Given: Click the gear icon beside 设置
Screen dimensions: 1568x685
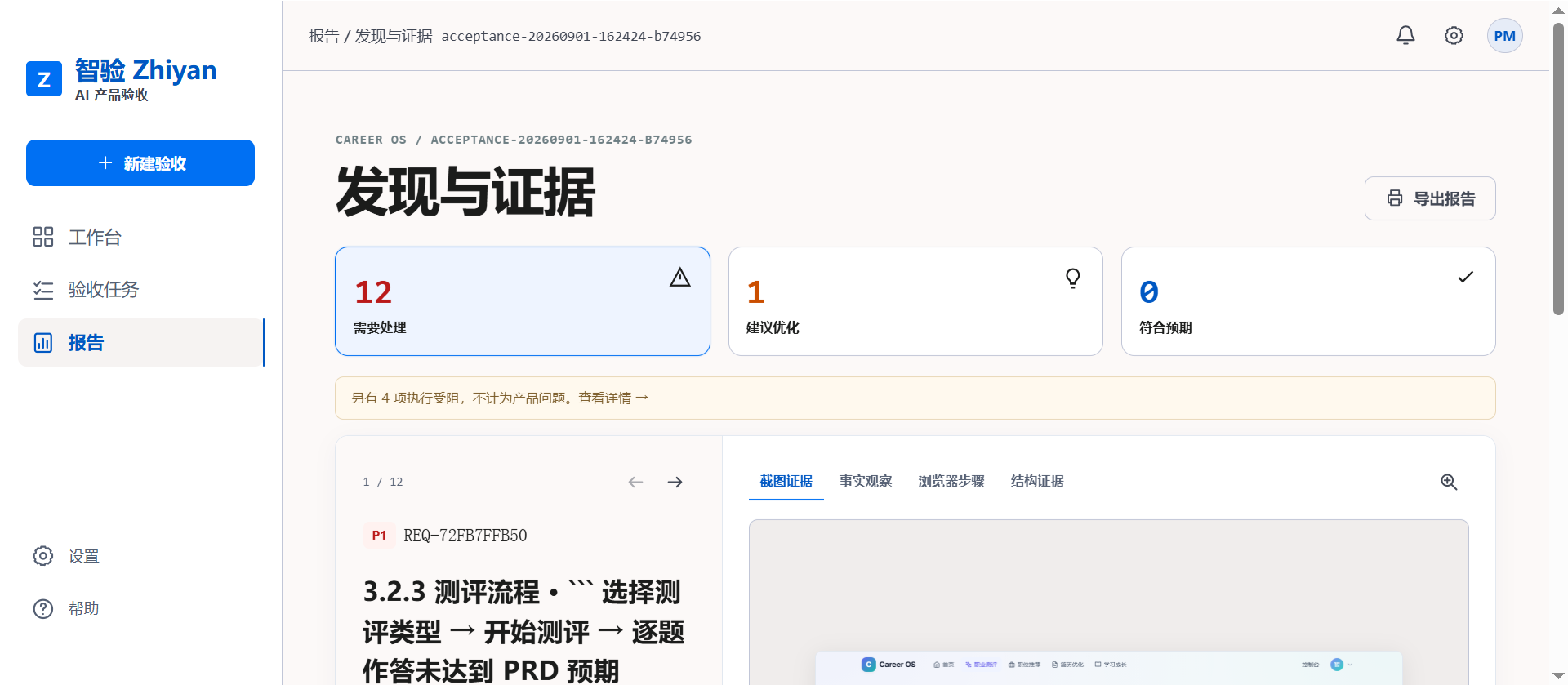Looking at the screenshot, I should pos(43,556).
